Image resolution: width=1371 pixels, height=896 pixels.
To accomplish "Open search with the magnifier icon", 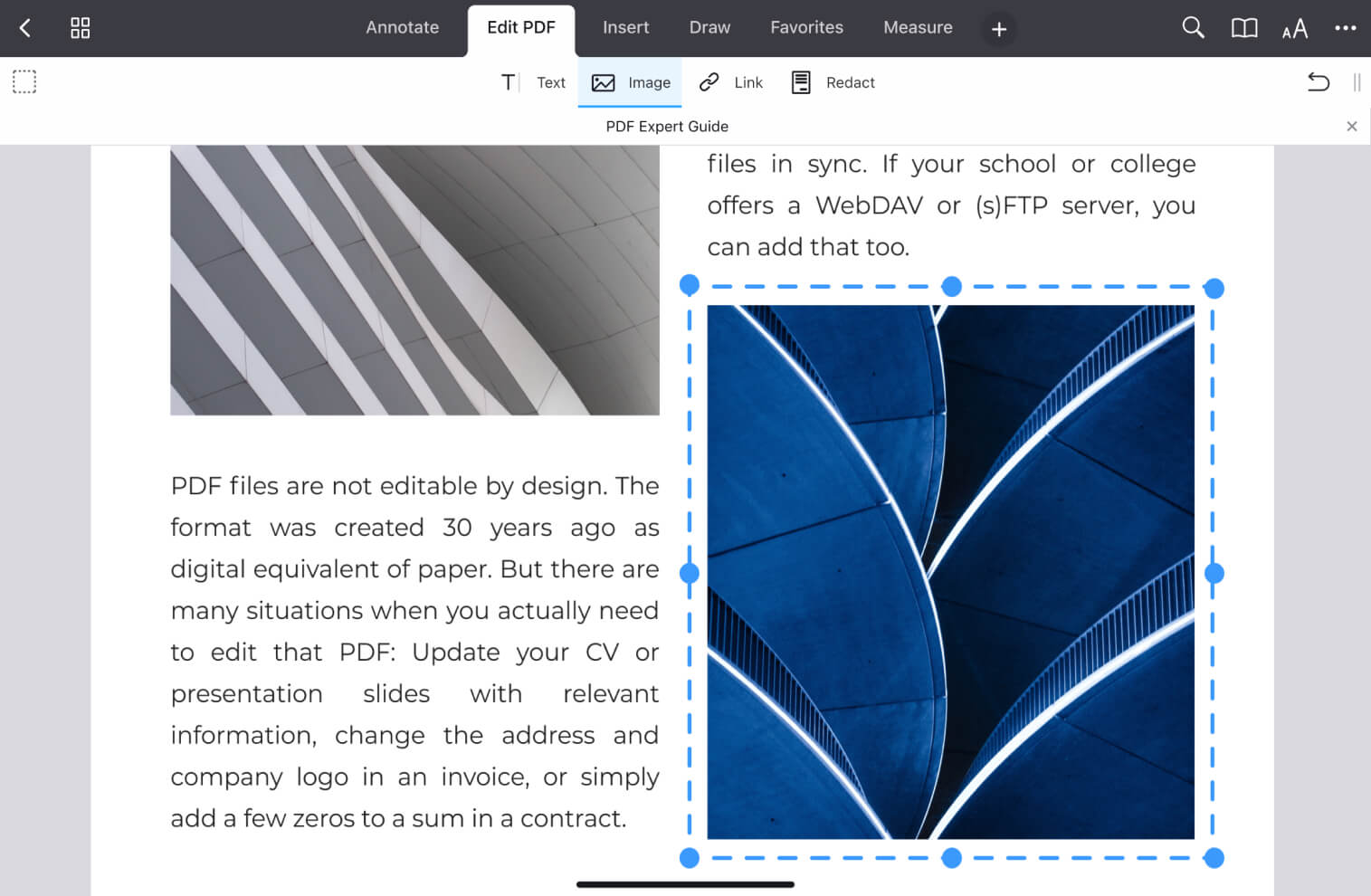I will click(x=1193, y=28).
